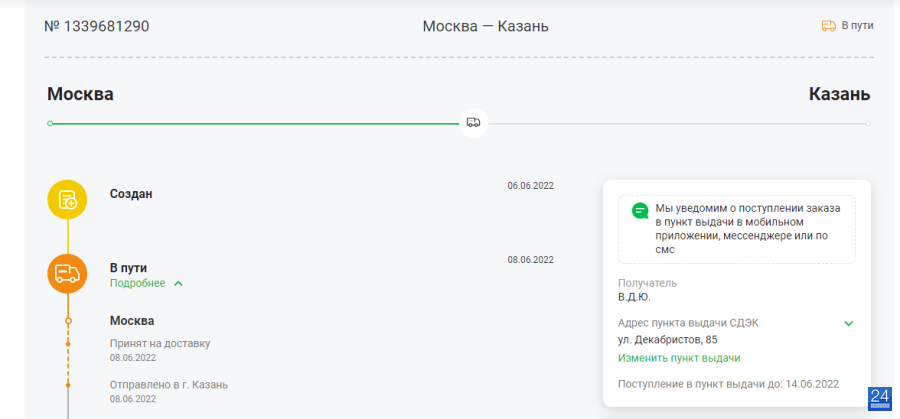This screenshot has width=900, height=419.
Task: Click the blue 24 badge icon
Action: [879, 399]
